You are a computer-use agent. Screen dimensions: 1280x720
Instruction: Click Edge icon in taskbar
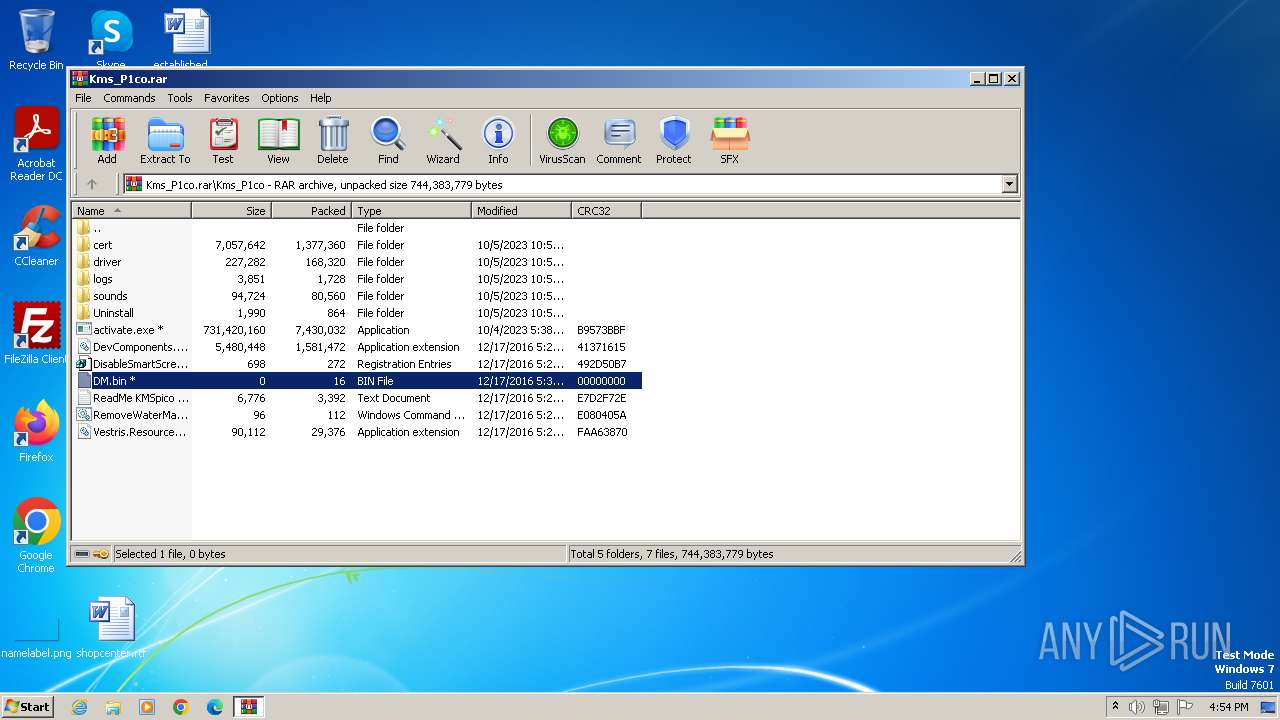pos(215,707)
